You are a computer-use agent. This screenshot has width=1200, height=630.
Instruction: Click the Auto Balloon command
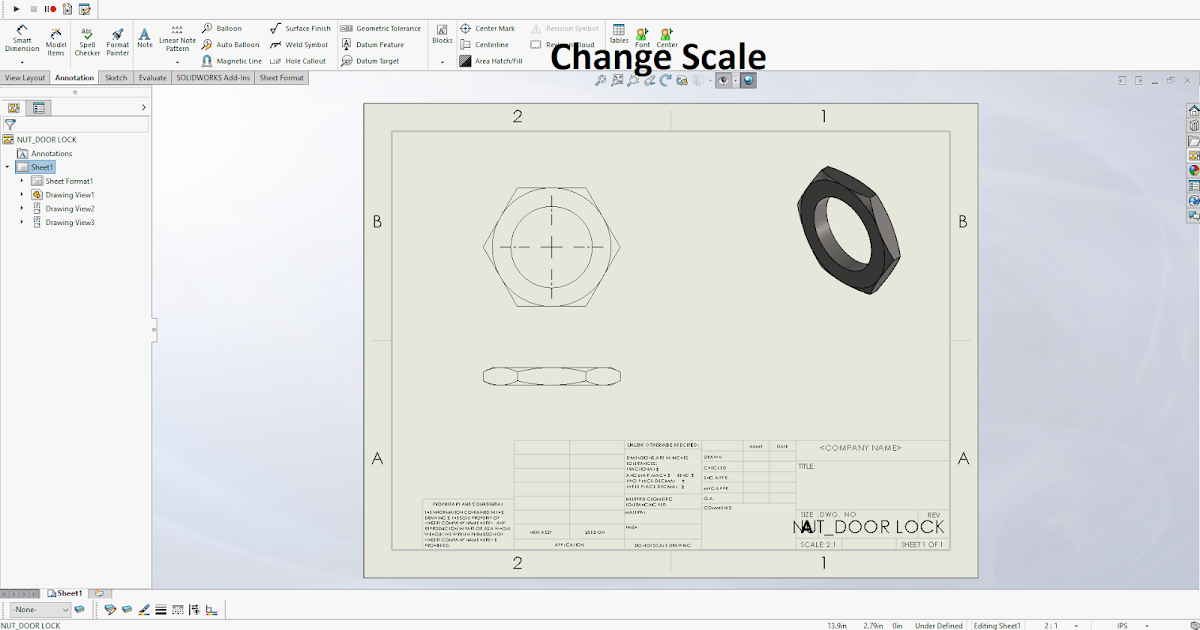coord(233,45)
